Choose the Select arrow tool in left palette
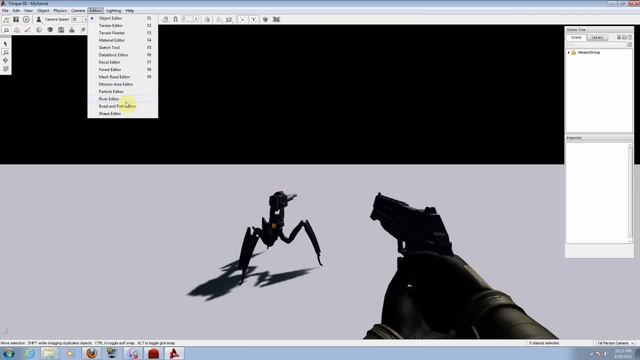This screenshot has height=360, width=640. coord(5,44)
